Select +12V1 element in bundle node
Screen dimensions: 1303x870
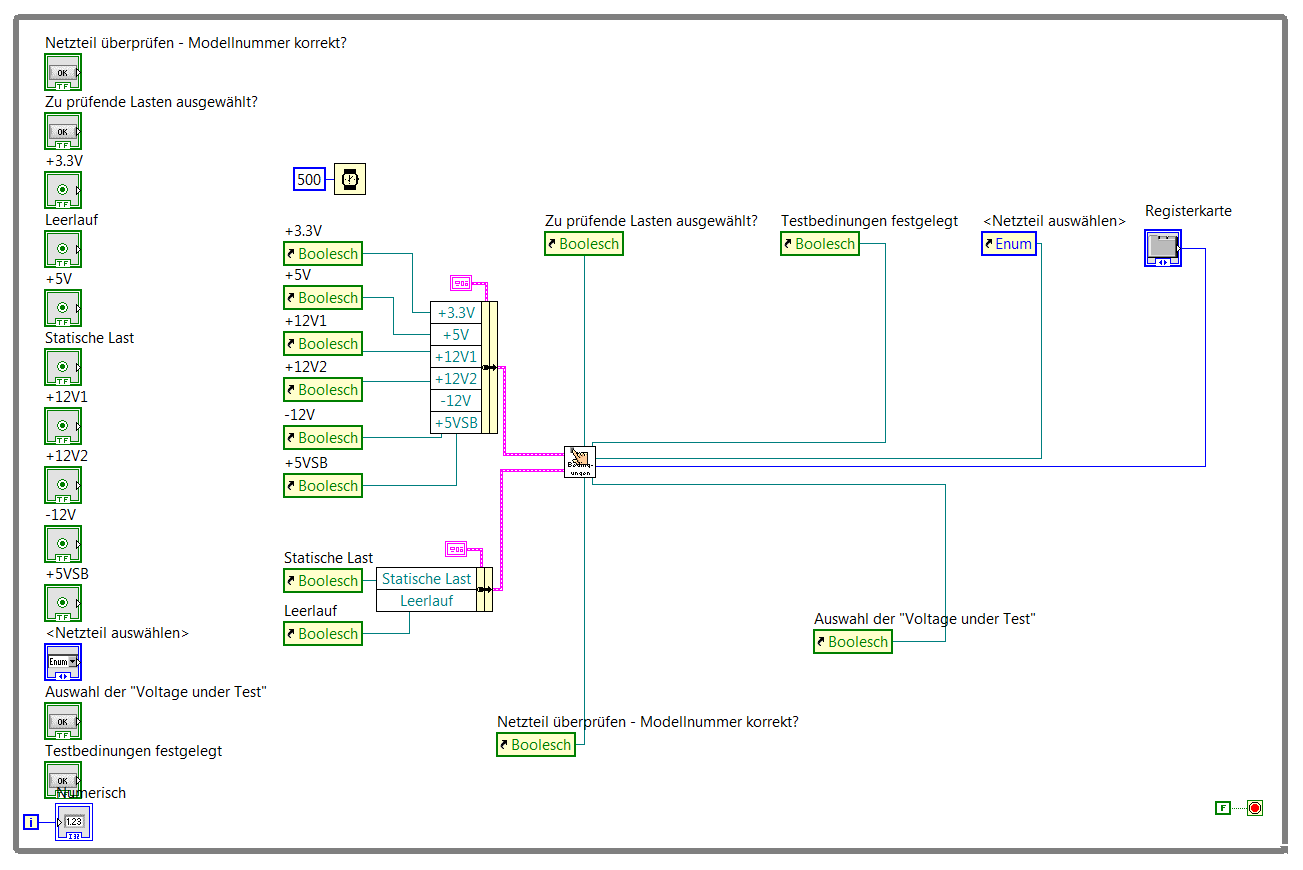tap(456, 357)
